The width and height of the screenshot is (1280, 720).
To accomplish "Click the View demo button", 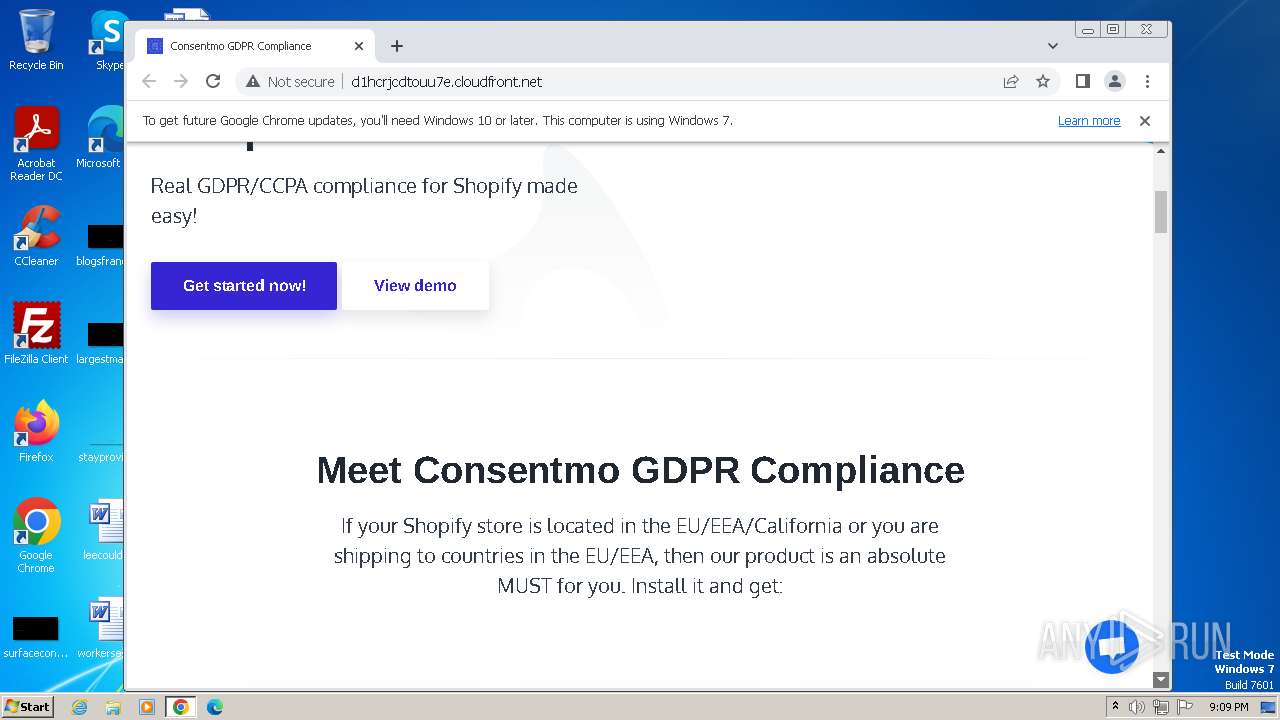I will click(415, 286).
